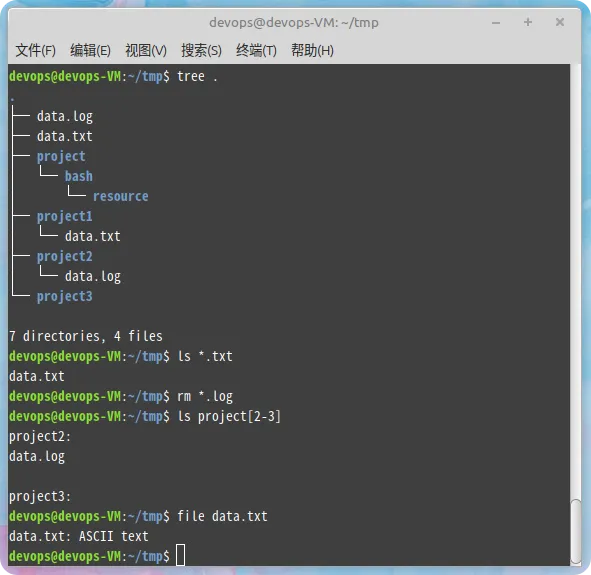Click the cursor block at last prompt
Image resolution: width=591 pixels, height=575 pixels.
pyautogui.click(x=181, y=555)
